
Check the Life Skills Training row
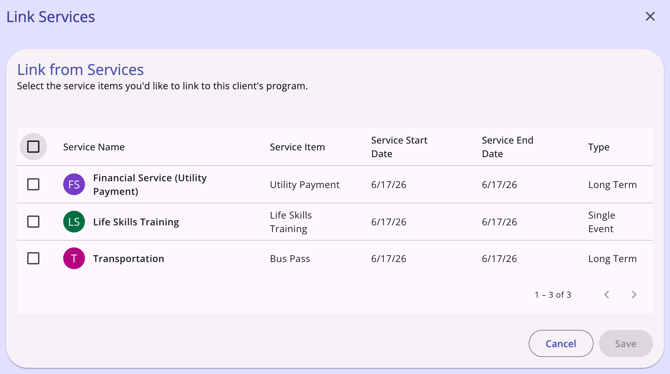(33, 221)
